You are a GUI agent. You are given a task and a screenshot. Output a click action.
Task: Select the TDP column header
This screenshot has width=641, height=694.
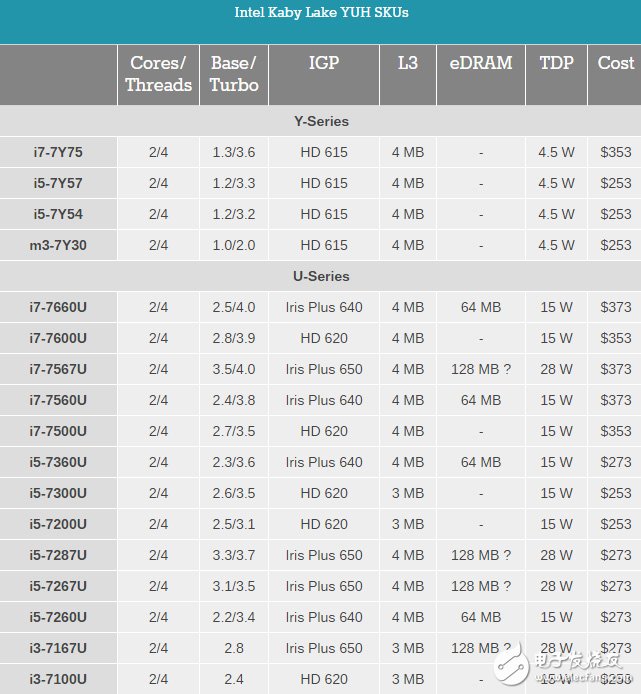click(556, 63)
